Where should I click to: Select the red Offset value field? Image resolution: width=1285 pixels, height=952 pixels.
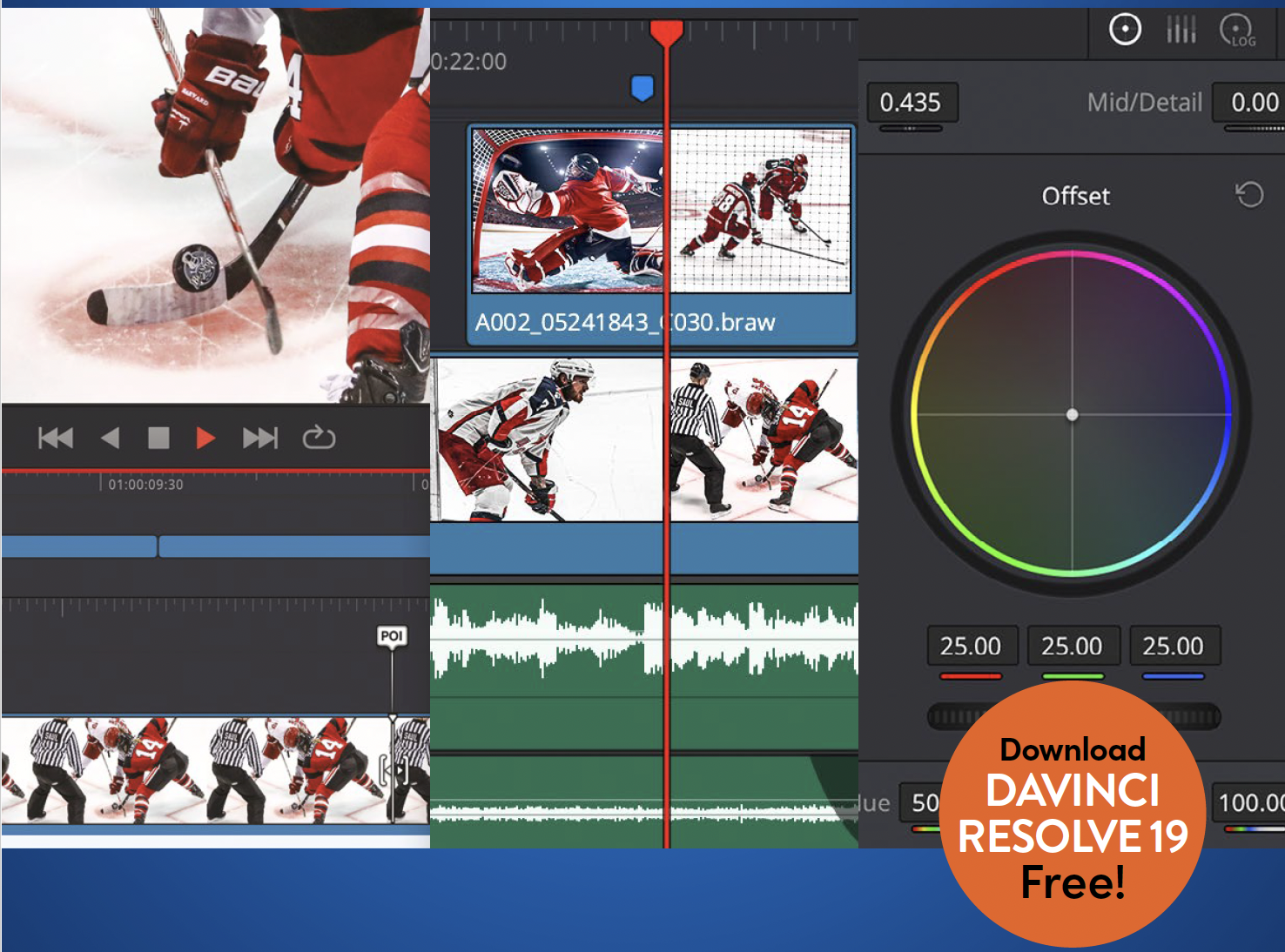[x=970, y=647]
